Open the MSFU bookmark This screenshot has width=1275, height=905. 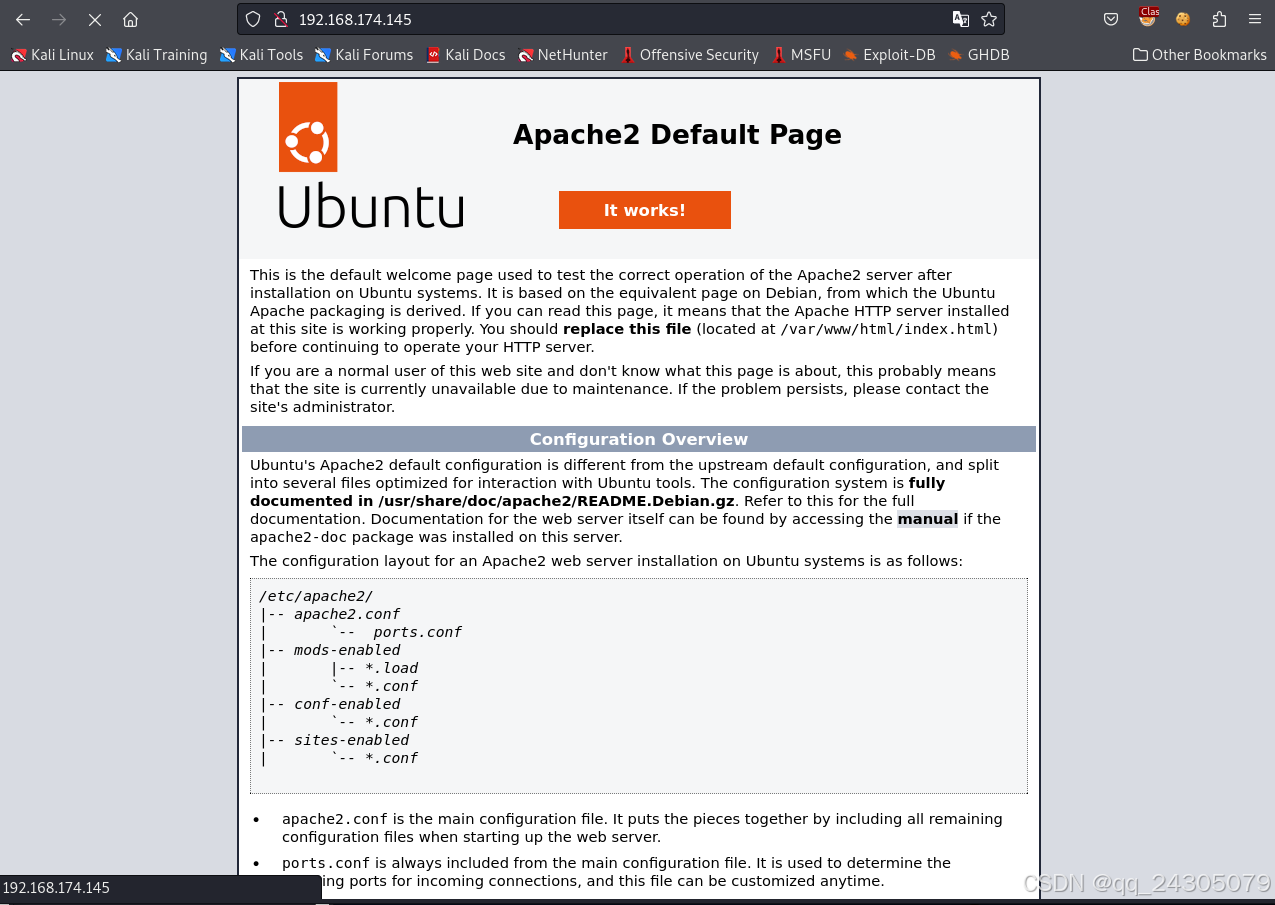tap(801, 55)
